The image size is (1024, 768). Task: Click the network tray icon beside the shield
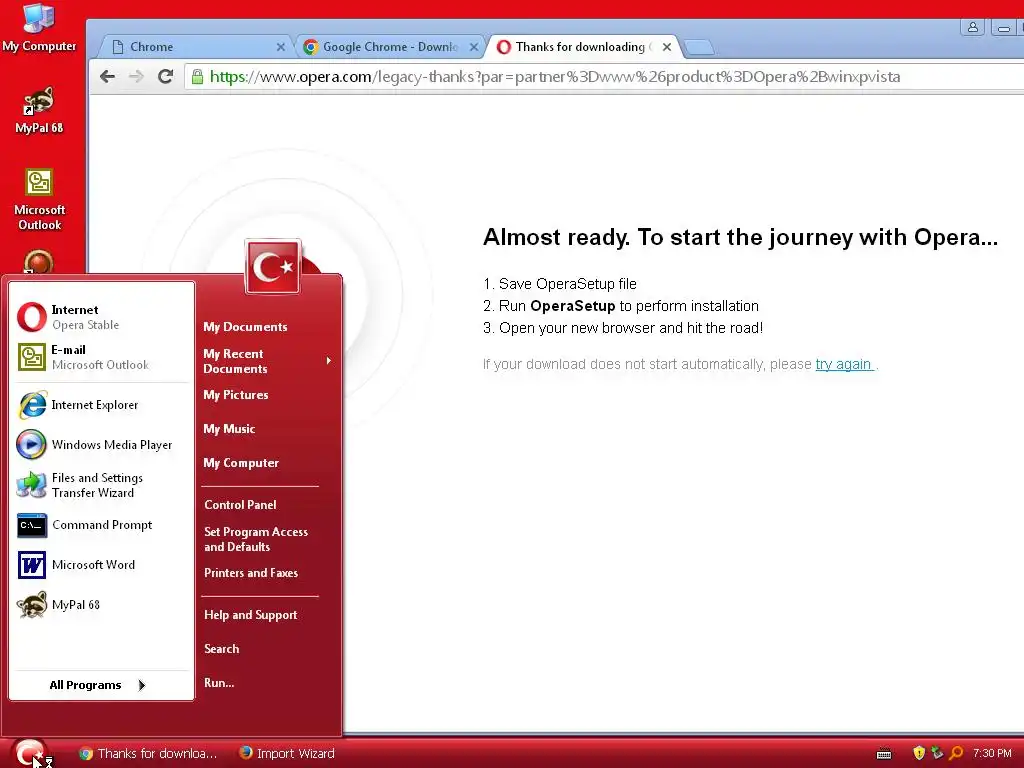(937, 753)
